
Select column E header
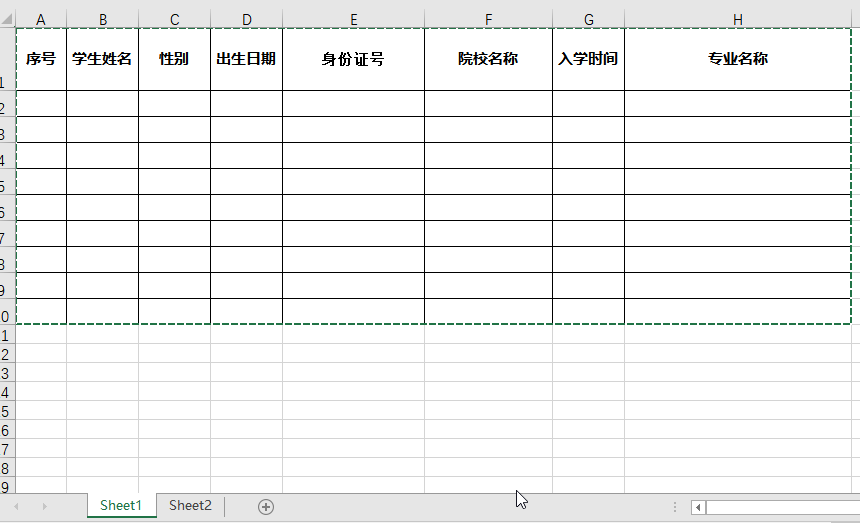click(x=354, y=20)
